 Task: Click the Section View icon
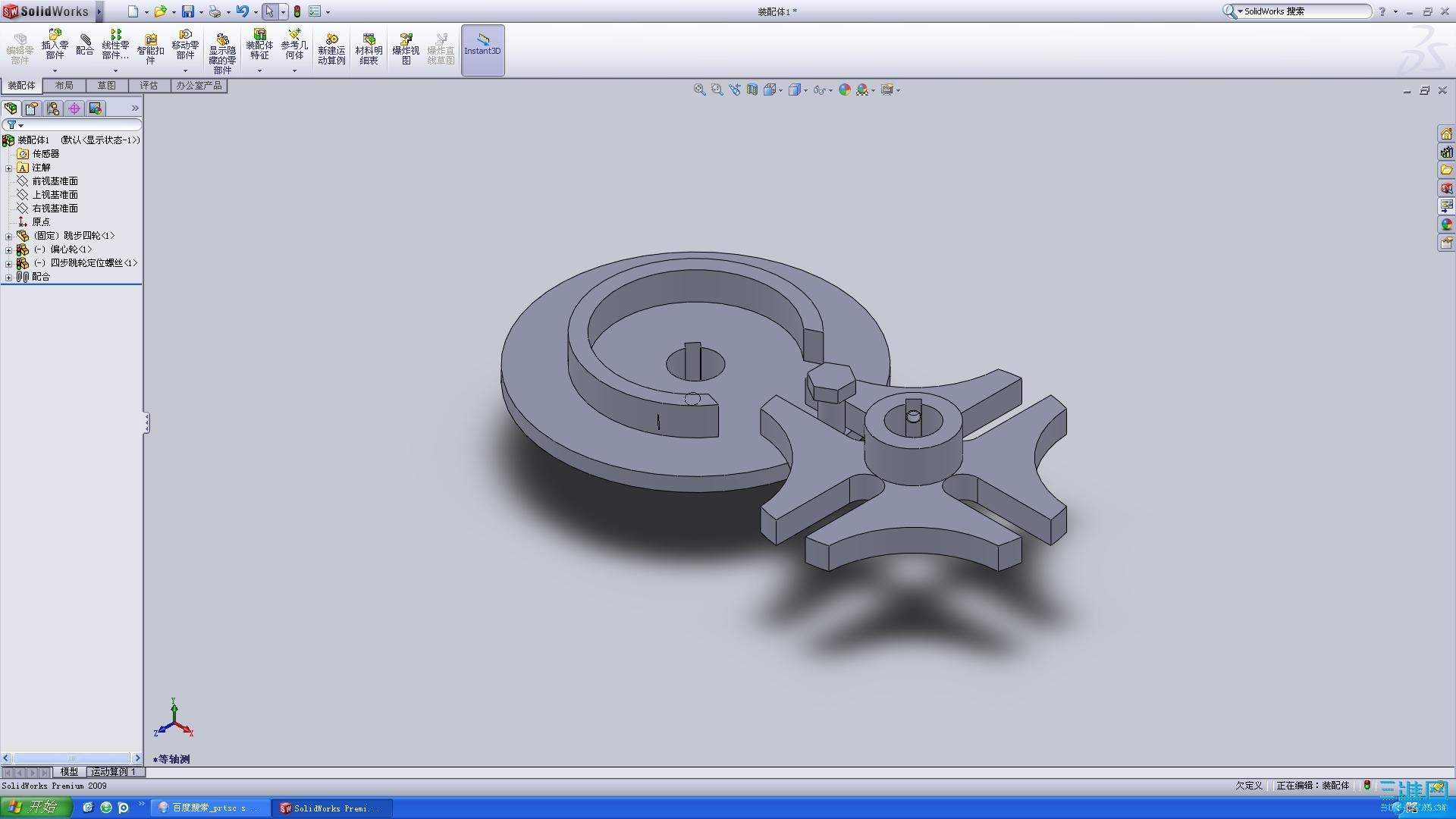click(x=752, y=89)
